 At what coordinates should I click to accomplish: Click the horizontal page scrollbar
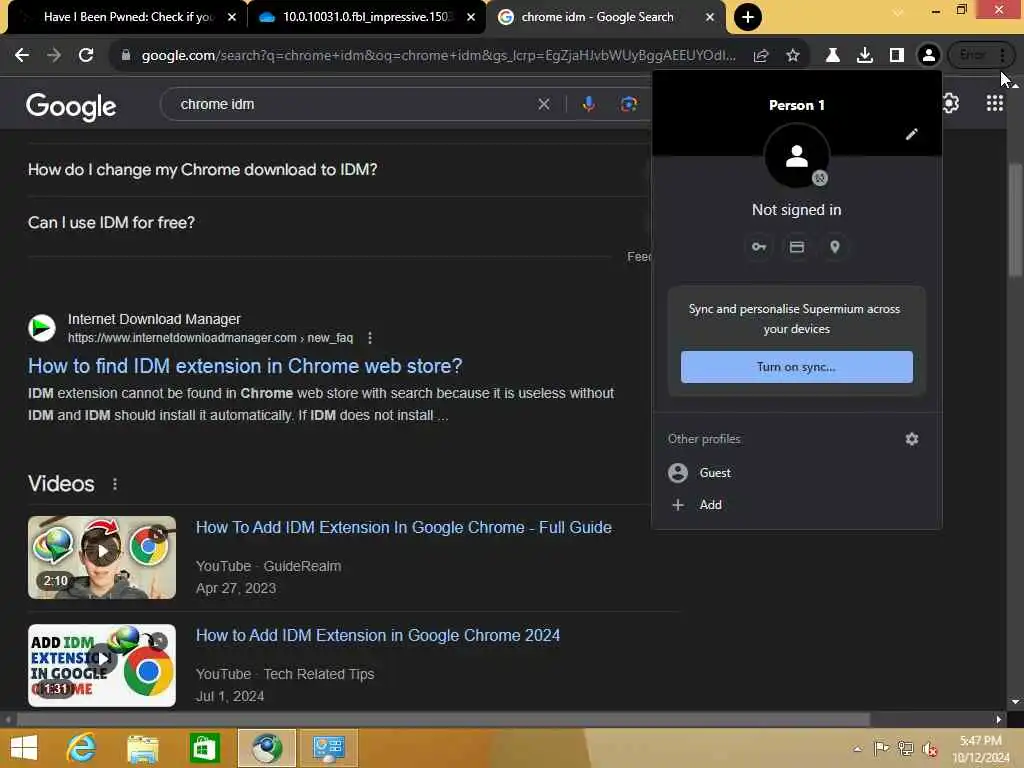coord(443,720)
